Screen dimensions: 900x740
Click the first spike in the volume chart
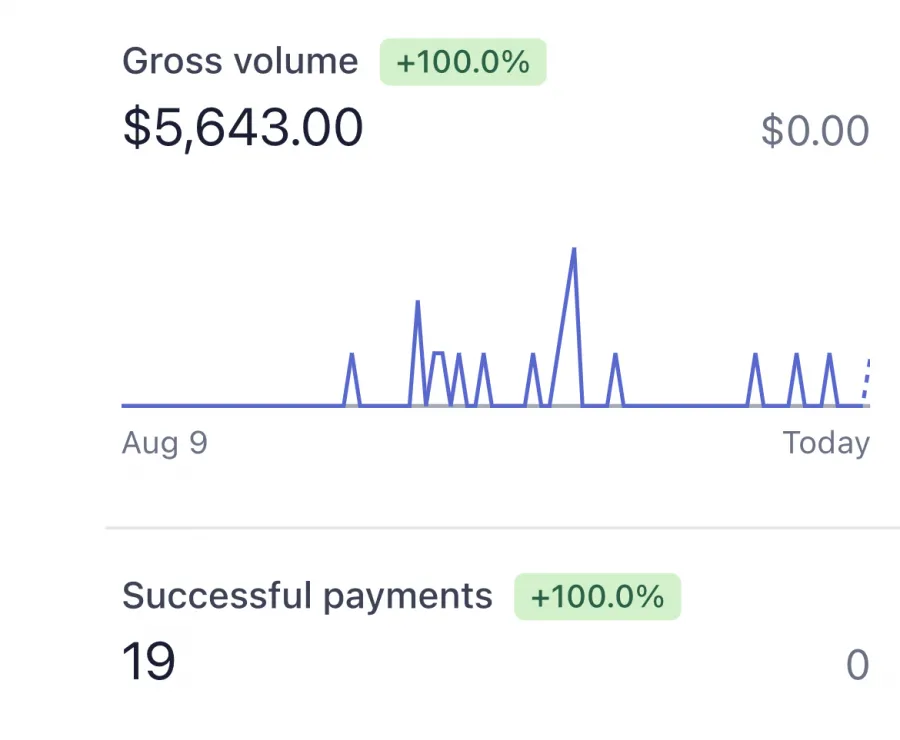point(352,355)
